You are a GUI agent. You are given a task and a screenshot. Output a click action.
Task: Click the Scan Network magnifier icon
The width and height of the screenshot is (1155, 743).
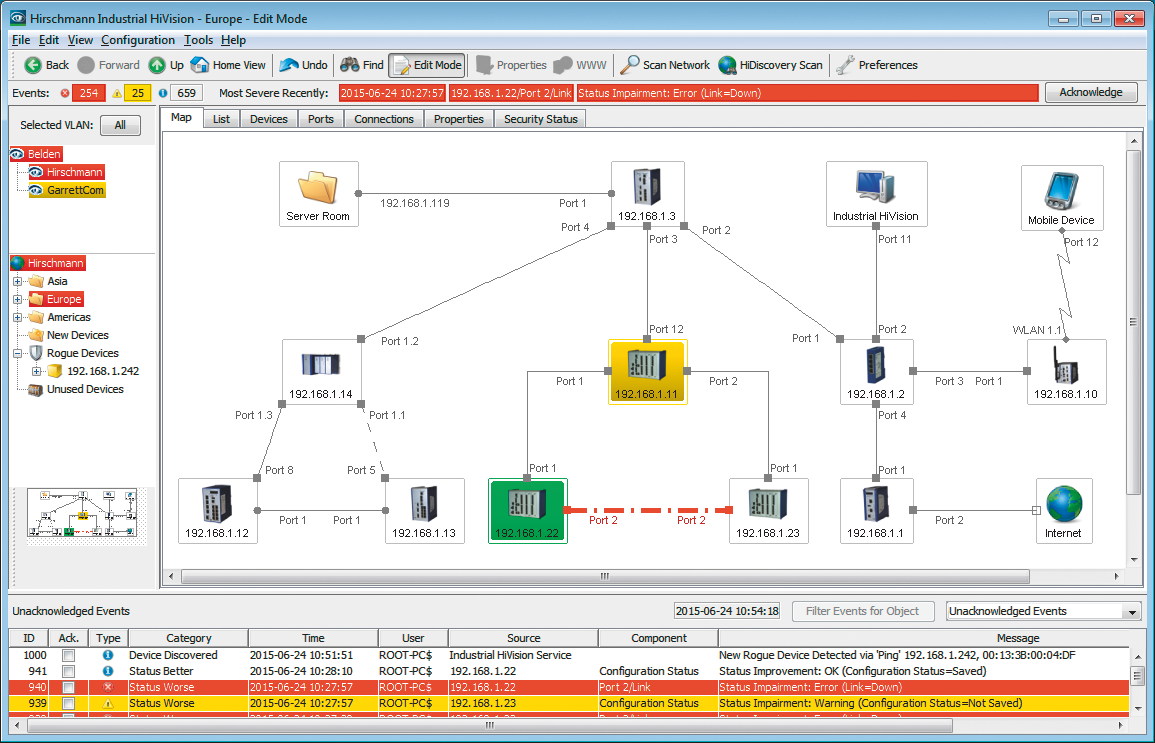point(630,65)
